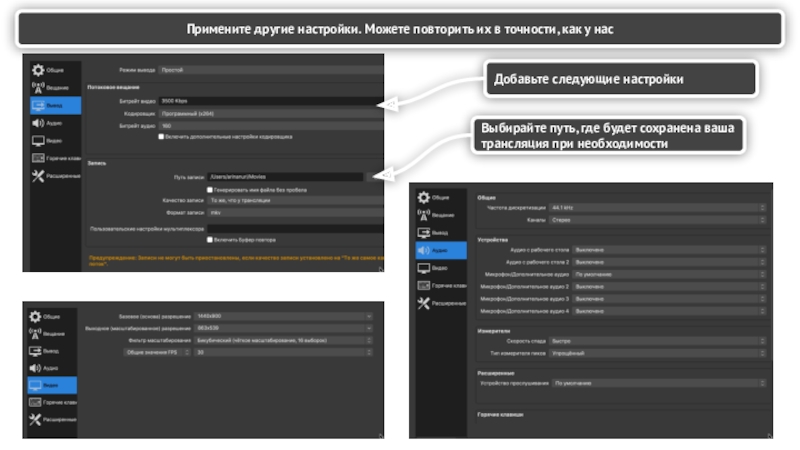Enable replay buffer checkbox

[210, 239]
